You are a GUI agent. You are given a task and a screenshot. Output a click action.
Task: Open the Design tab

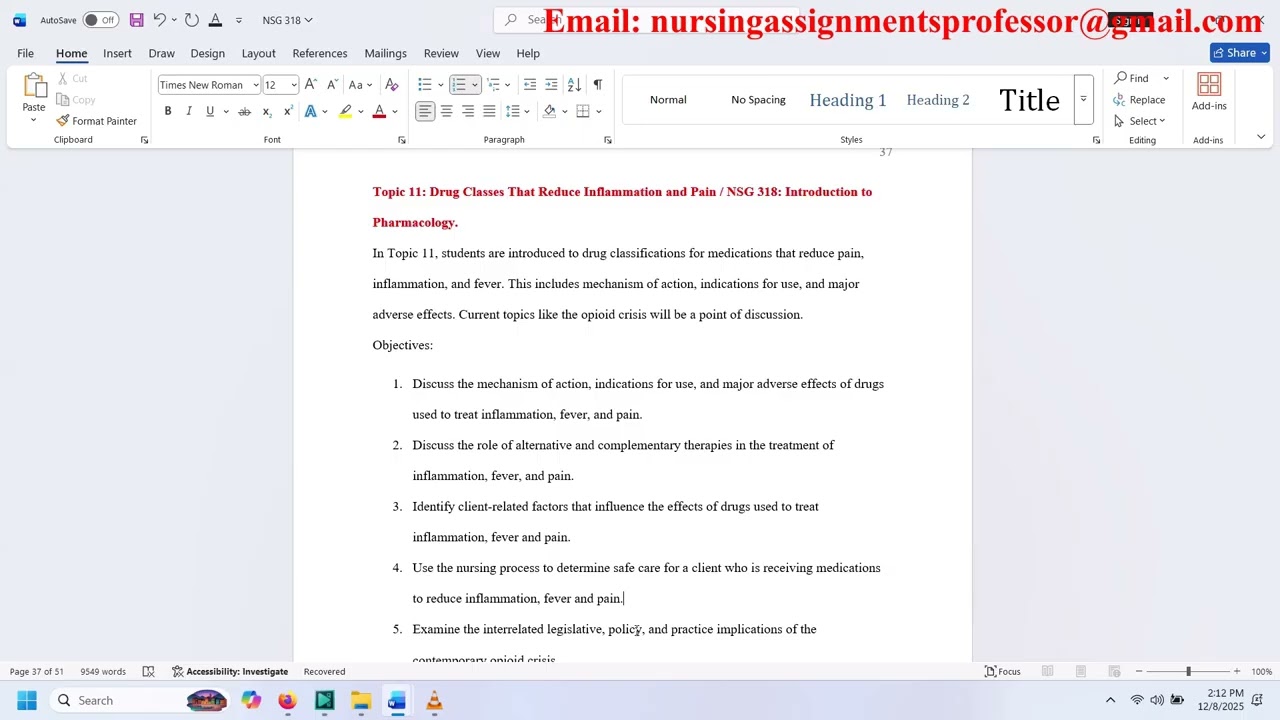tap(207, 53)
